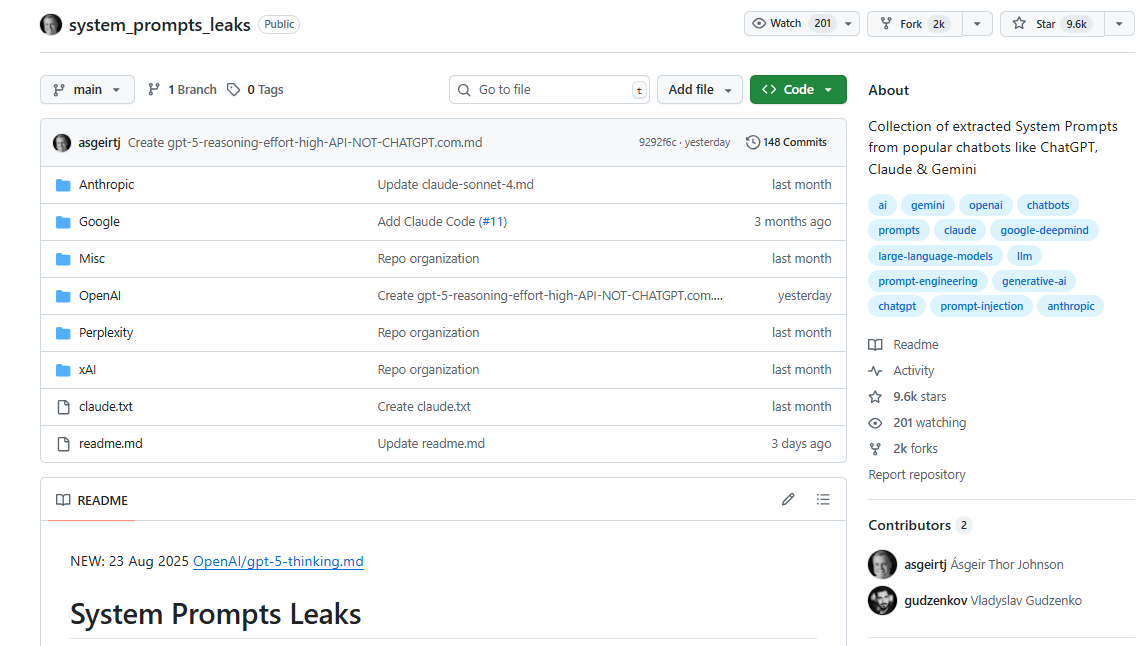Screen dimensions: 1146x646
Task: Click asgeirtj avatar in latest commit row
Action: click(62, 142)
